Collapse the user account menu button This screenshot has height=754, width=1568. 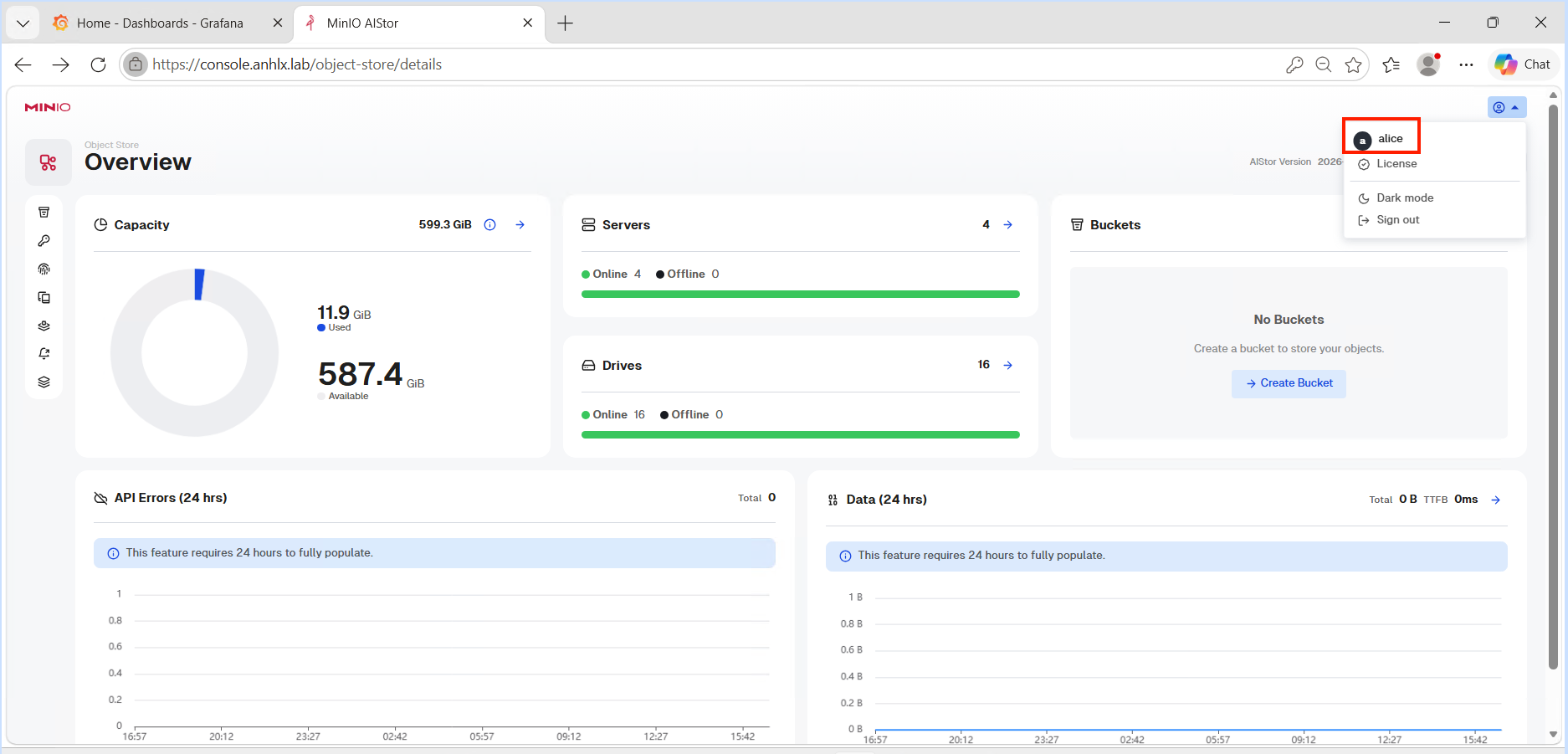tap(1507, 107)
